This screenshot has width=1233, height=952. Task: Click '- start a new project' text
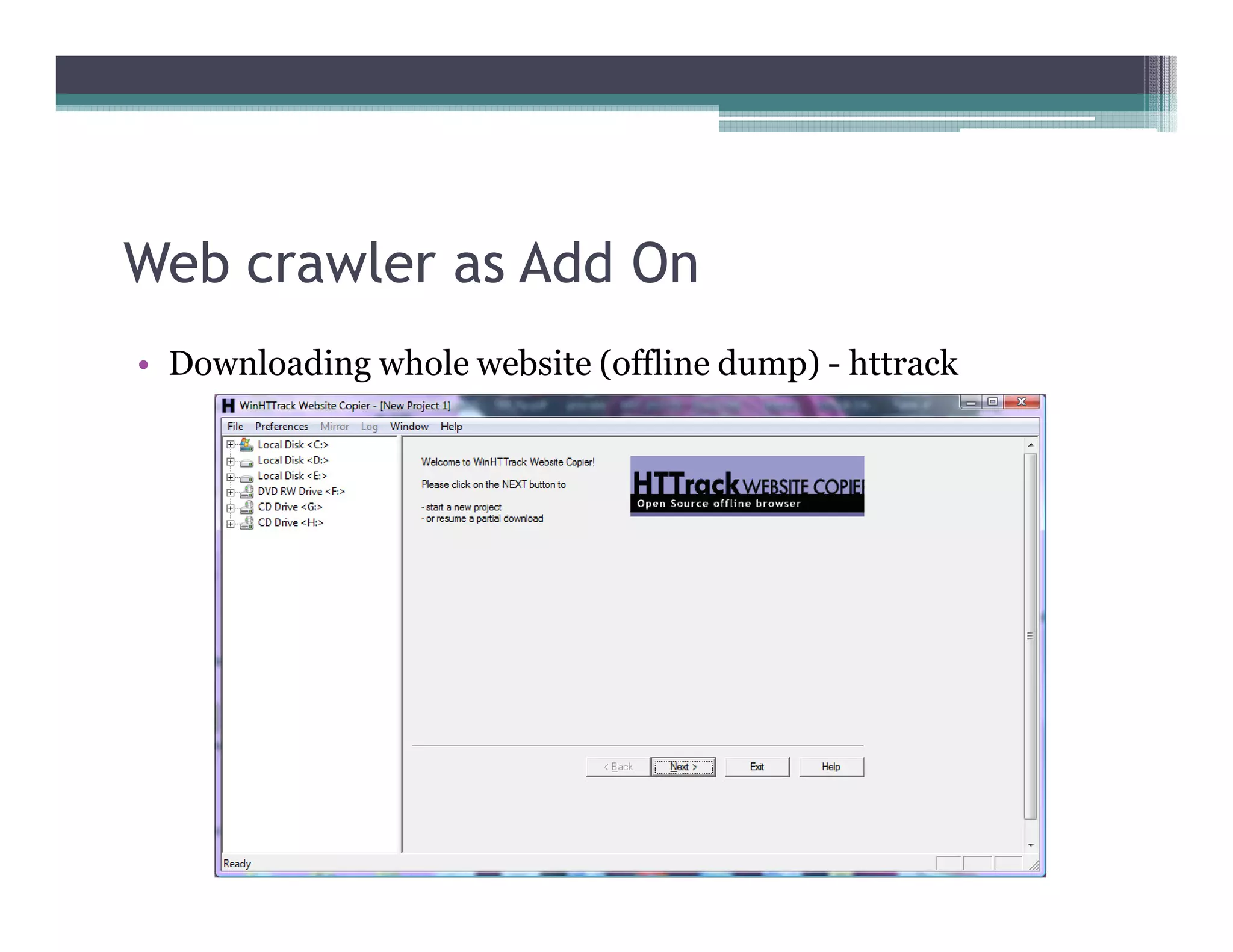pyautogui.click(x=461, y=507)
